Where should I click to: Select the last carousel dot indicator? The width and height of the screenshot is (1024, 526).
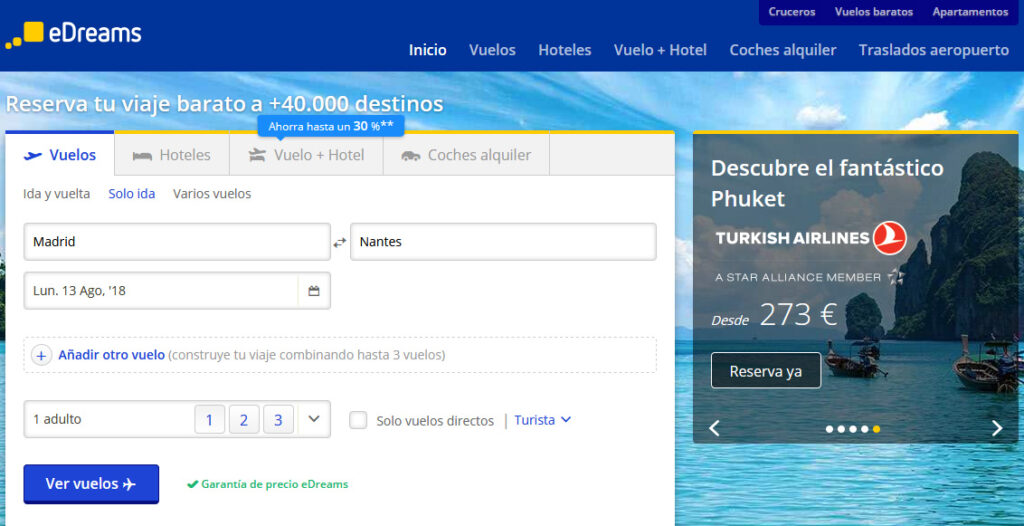[877, 429]
